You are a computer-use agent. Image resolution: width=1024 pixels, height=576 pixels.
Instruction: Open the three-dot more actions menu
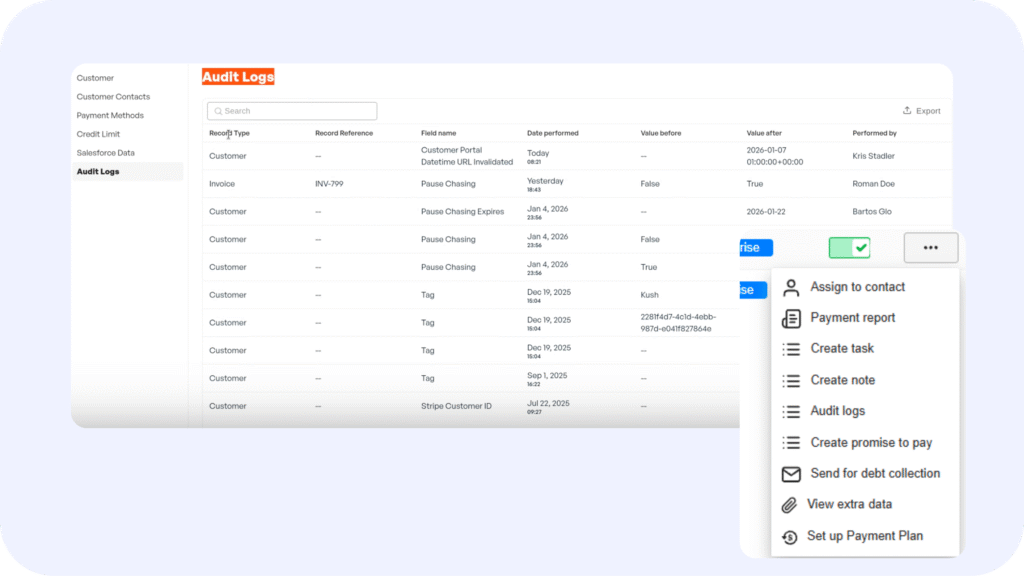pyautogui.click(x=931, y=248)
